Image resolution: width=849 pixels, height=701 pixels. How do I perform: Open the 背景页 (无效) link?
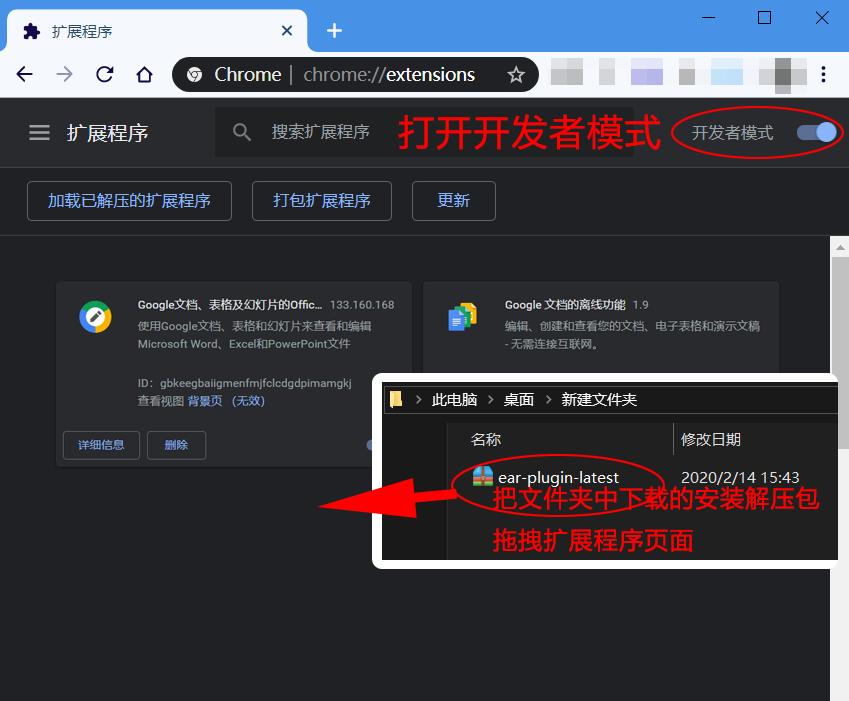point(226,401)
